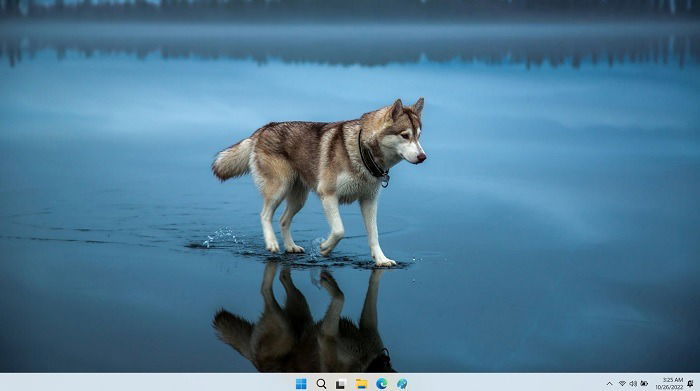Click the husky's reflection in the water
This screenshot has width=700, height=391.
point(303,319)
